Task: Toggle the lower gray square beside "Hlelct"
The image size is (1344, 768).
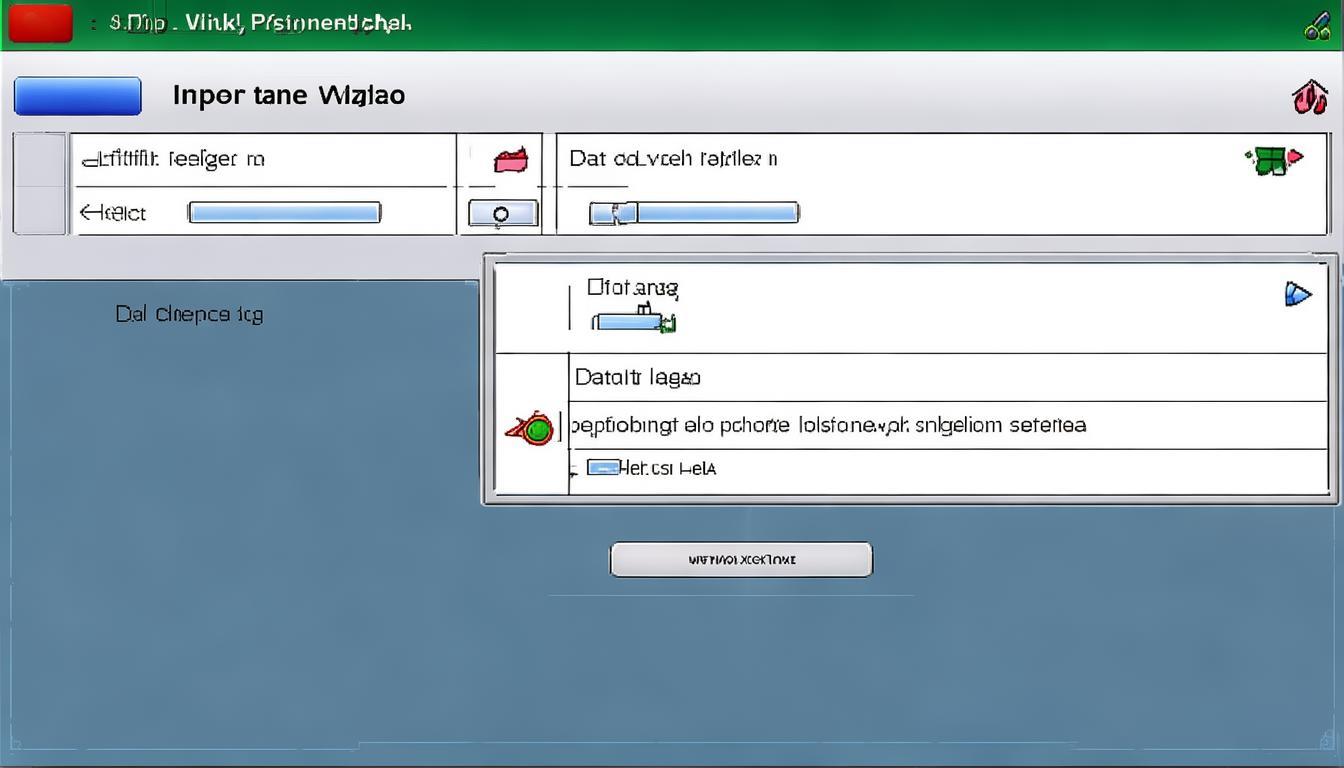Action: (40, 210)
